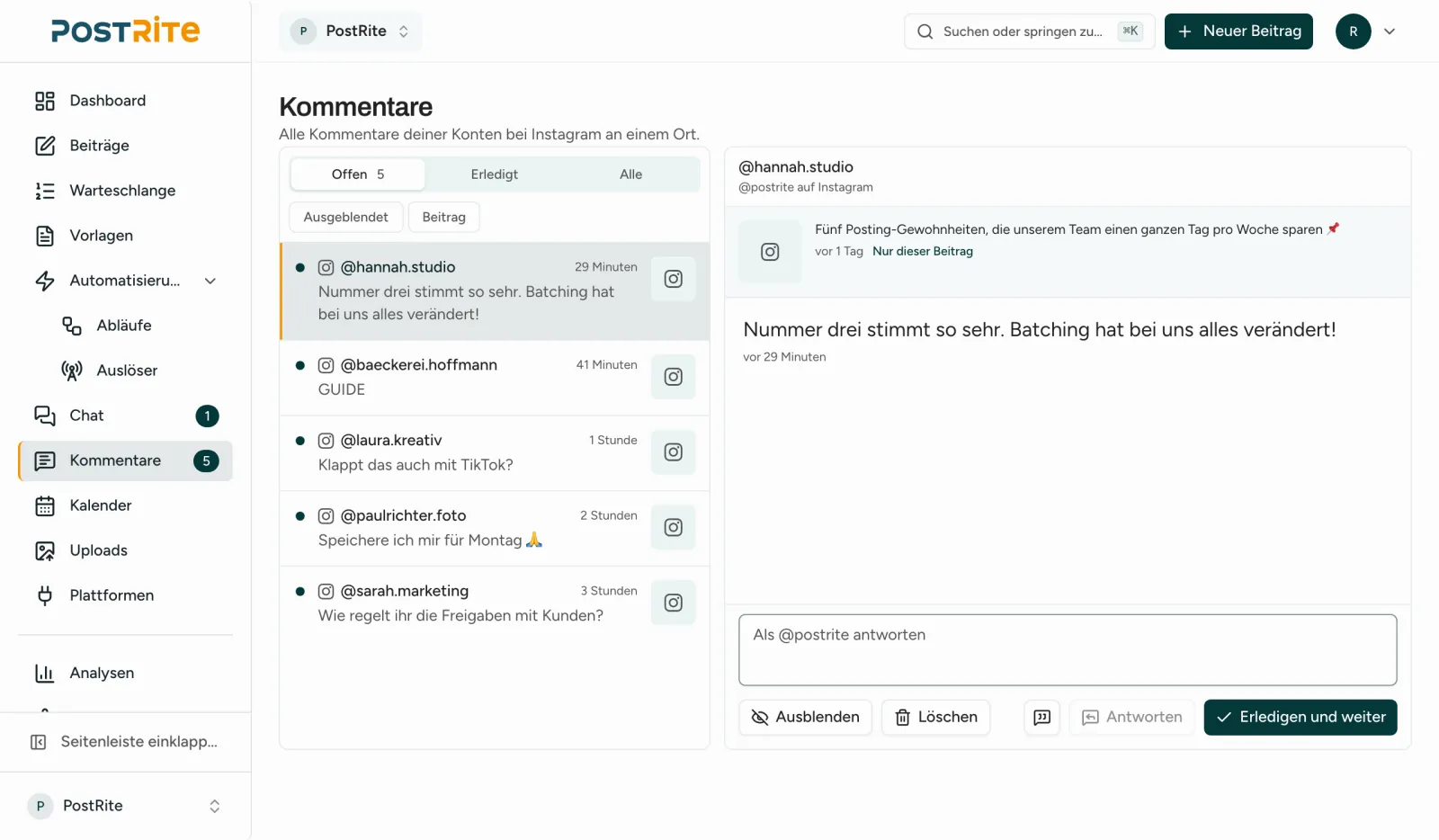Click Nur dieser Beitrag link
The height and width of the screenshot is (840, 1439).
(x=923, y=252)
